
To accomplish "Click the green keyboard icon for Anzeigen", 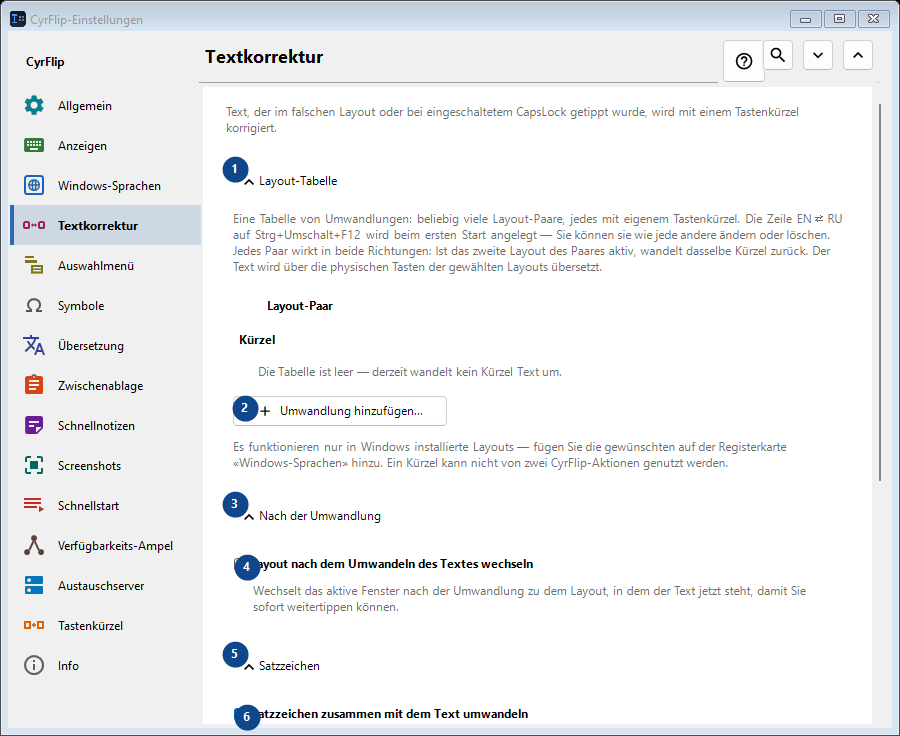I will point(34,146).
